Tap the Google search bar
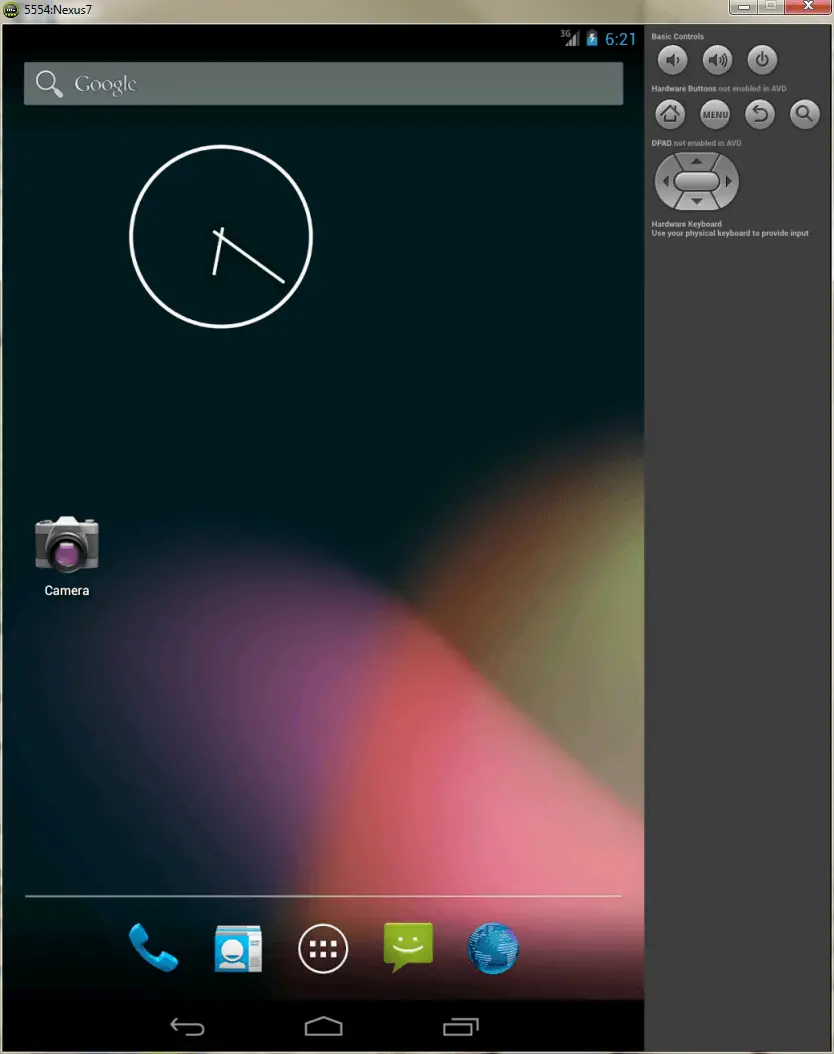Image resolution: width=834 pixels, height=1054 pixels. point(323,84)
